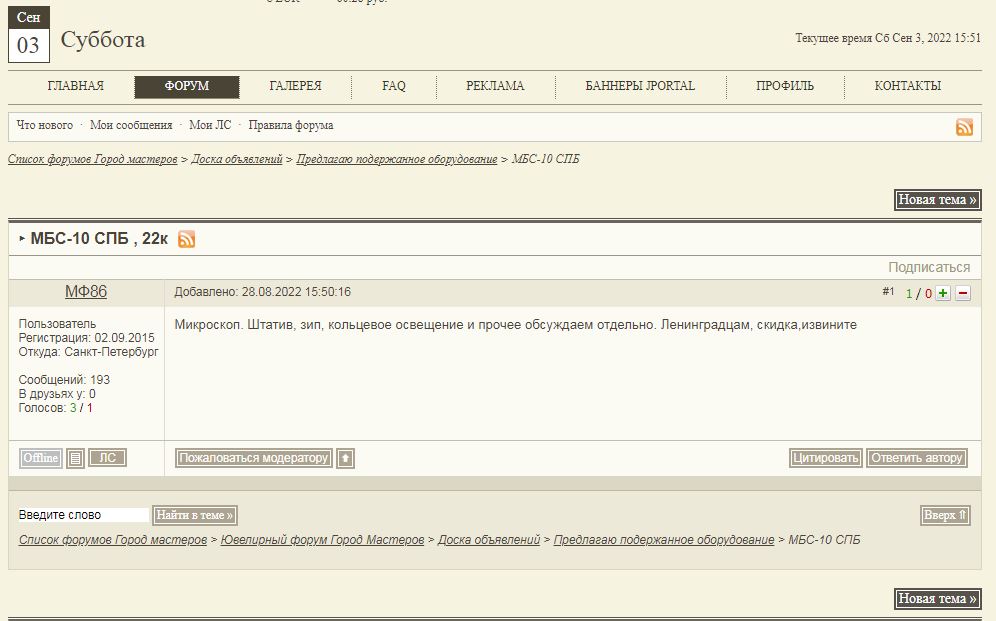Click Ответить автору button
996x621 pixels.
916,458
